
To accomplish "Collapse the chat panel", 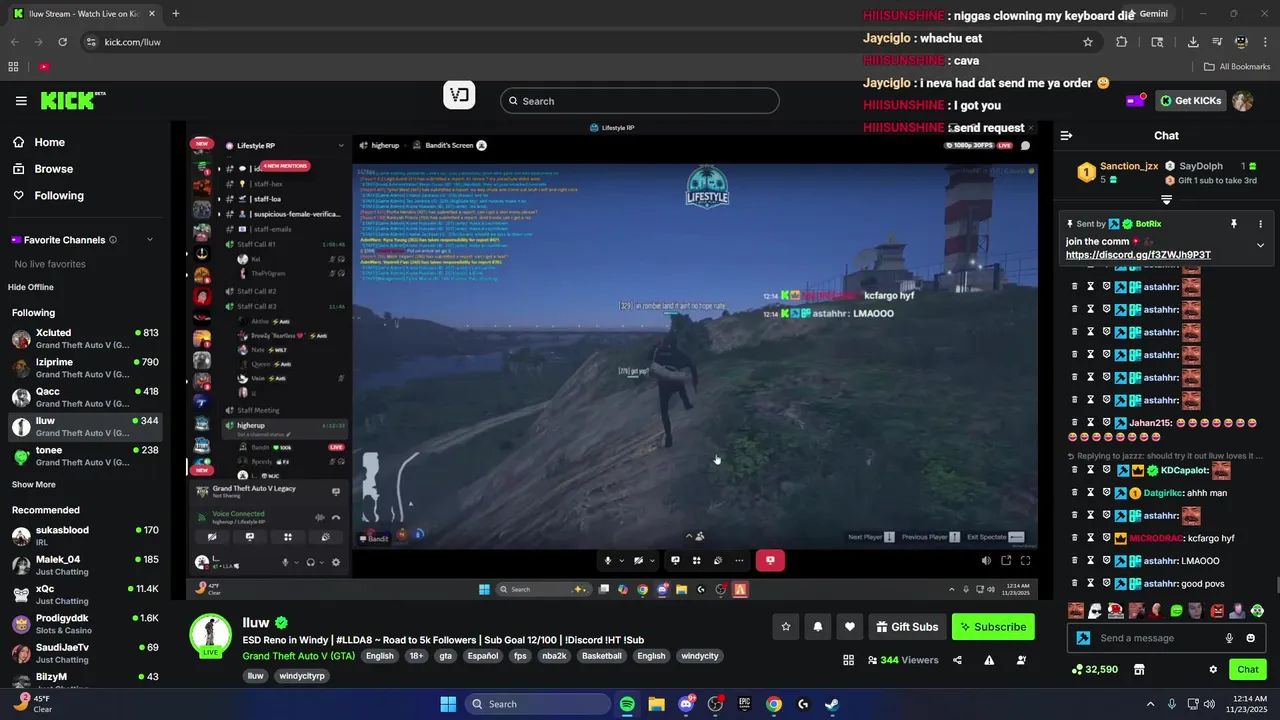I will coord(1066,136).
